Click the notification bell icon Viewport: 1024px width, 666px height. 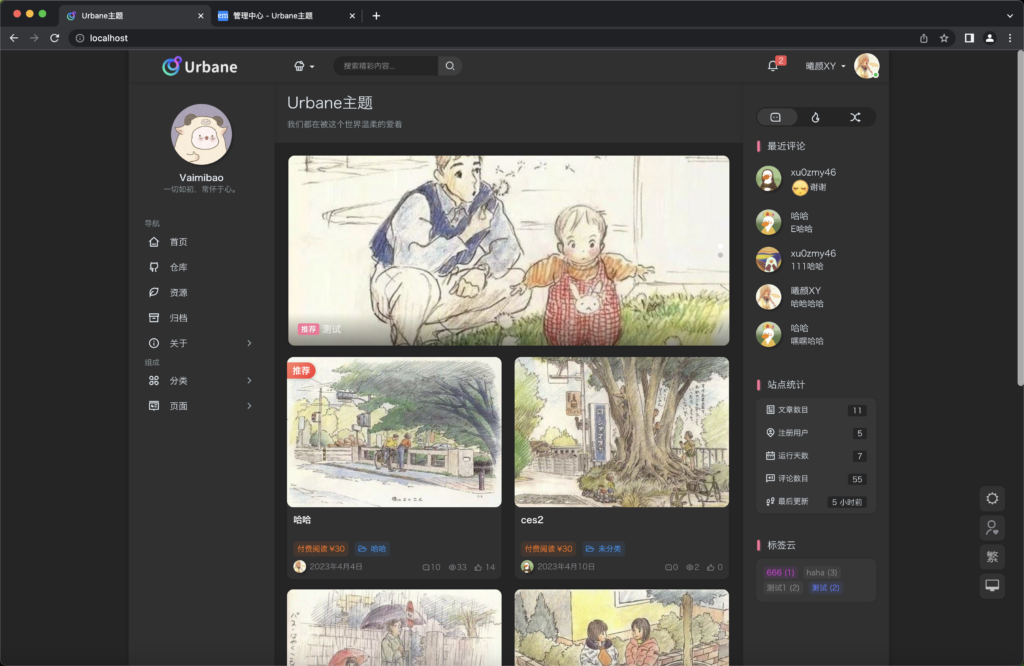(772, 66)
